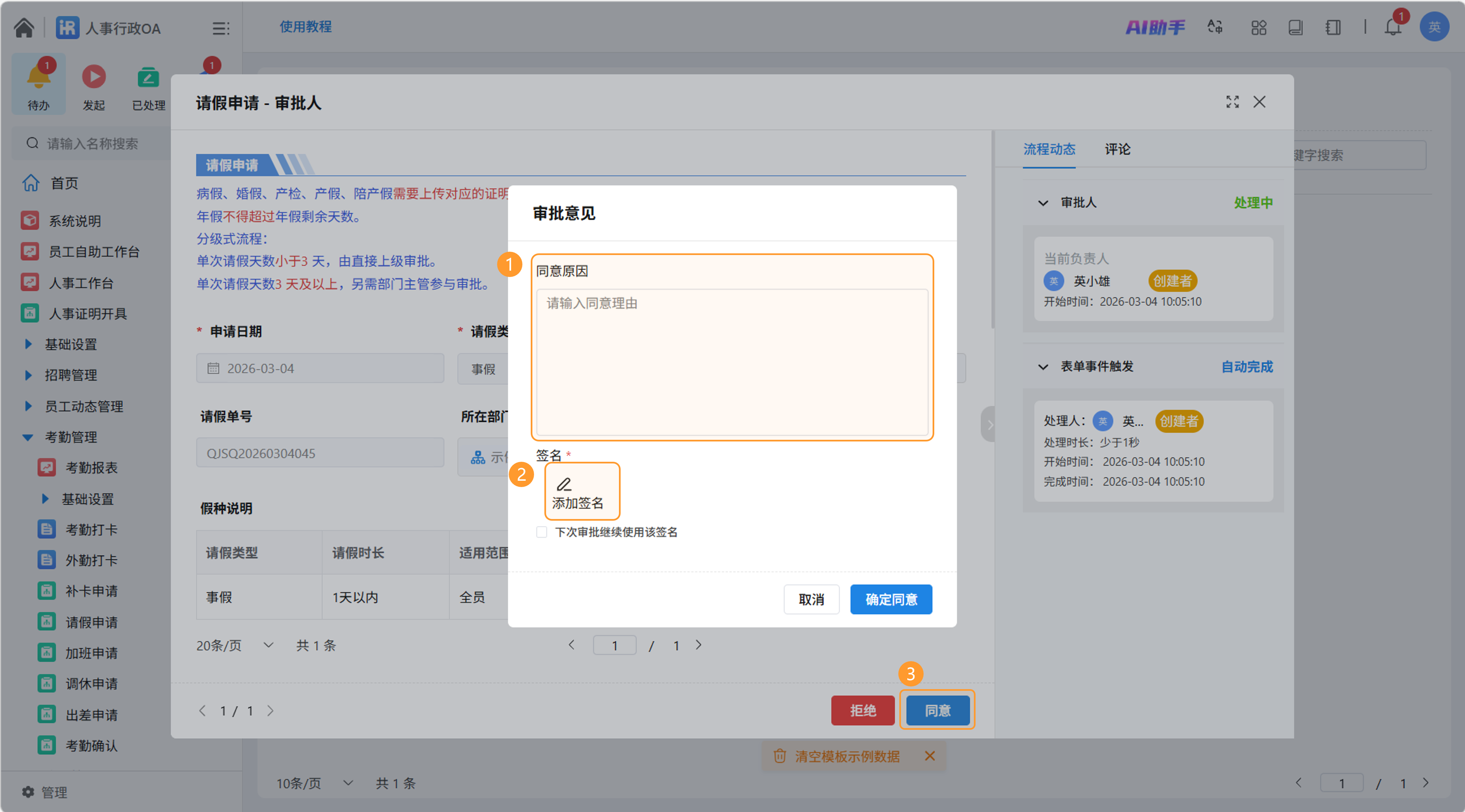Collapse the 审批人 flow section chevron

click(1043, 203)
